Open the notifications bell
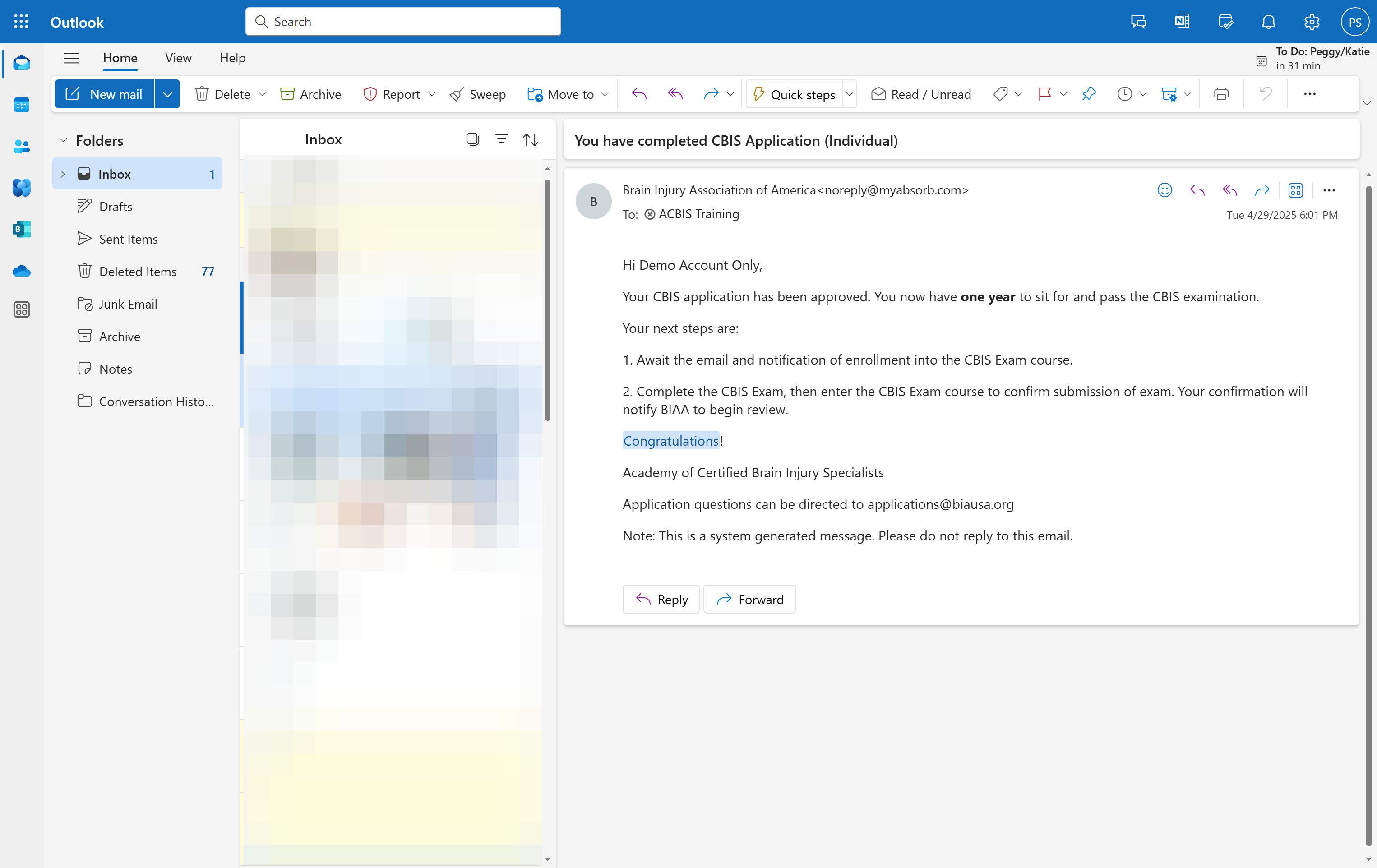 tap(1268, 22)
